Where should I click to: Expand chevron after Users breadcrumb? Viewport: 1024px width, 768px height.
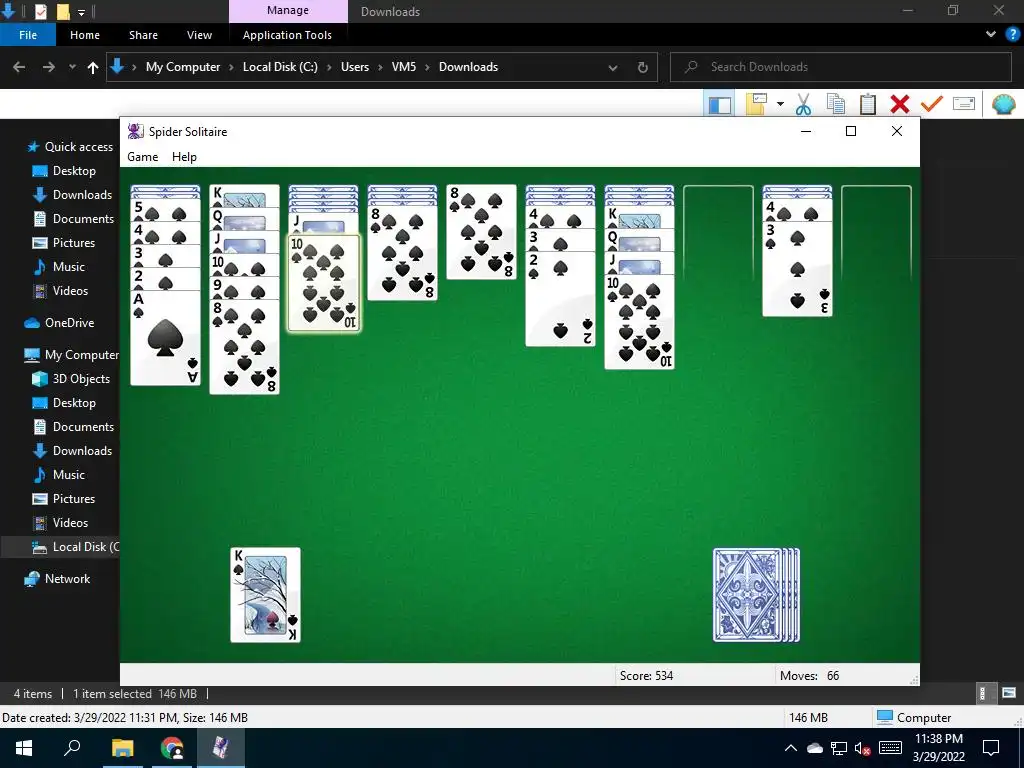pyautogui.click(x=380, y=67)
